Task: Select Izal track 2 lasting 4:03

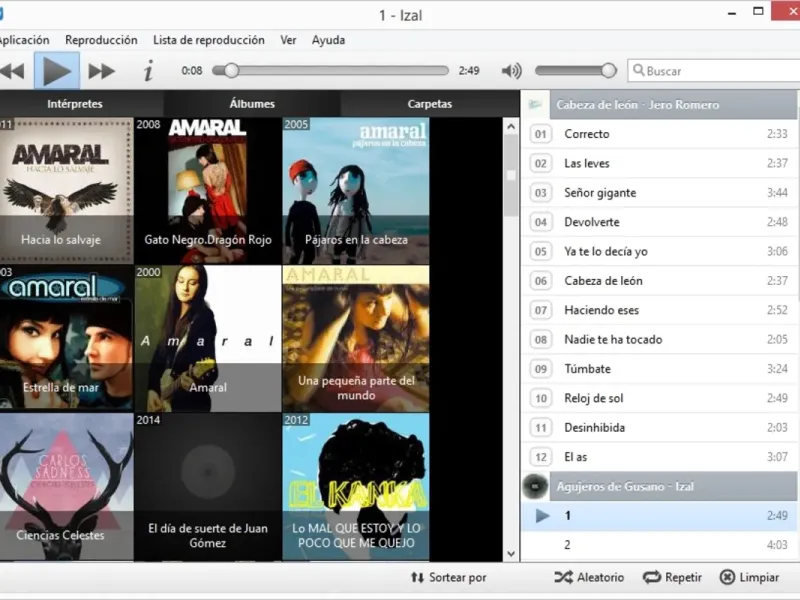Action: coord(659,545)
